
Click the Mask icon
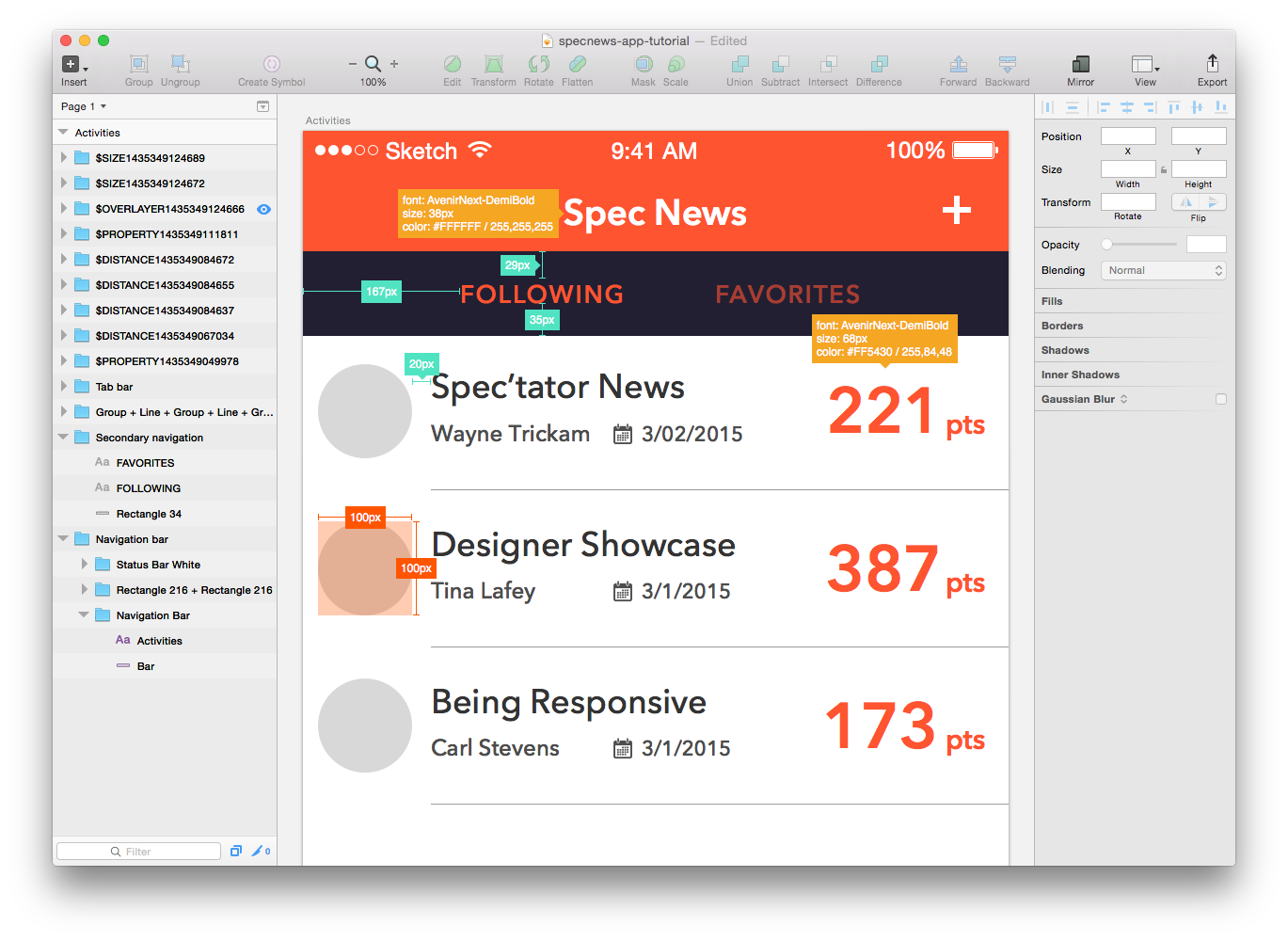coord(644,64)
